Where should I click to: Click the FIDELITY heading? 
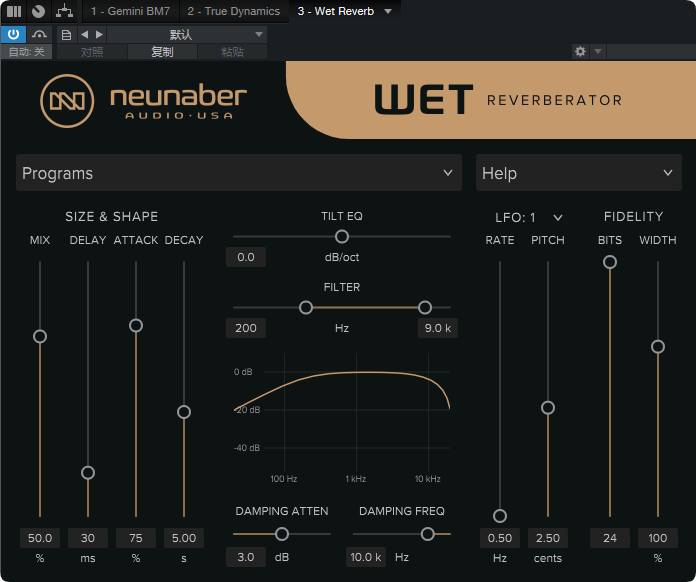pyautogui.click(x=633, y=216)
